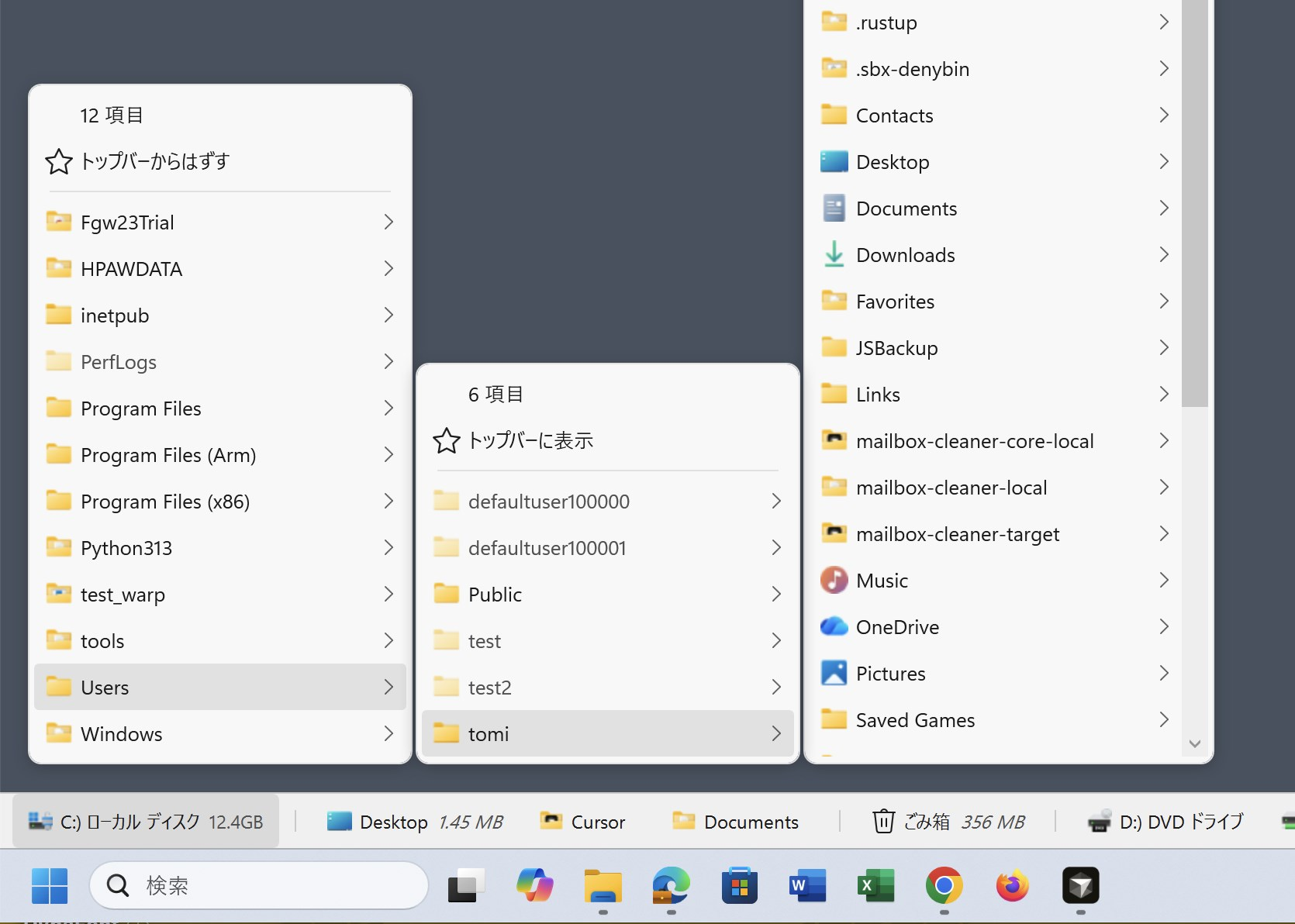Image resolution: width=1295 pixels, height=924 pixels.
Task: Click the mailbox-cleaner-core-local folder icon
Action: tap(834, 440)
